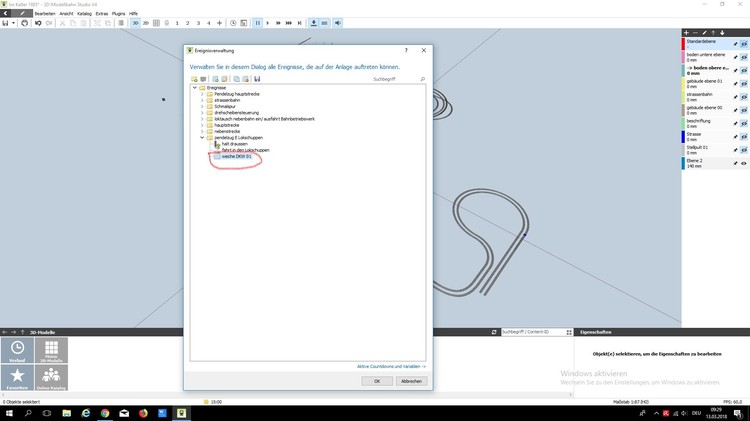Toggle visibility of Stellpult 01 layer
Image resolution: width=750 pixels, height=421 pixels.
click(x=744, y=150)
